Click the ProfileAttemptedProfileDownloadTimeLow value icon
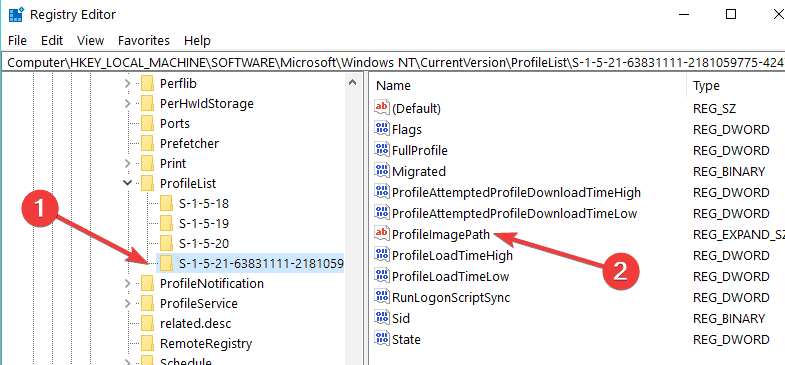This screenshot has width=785, height=365. [x=382, y=213]
